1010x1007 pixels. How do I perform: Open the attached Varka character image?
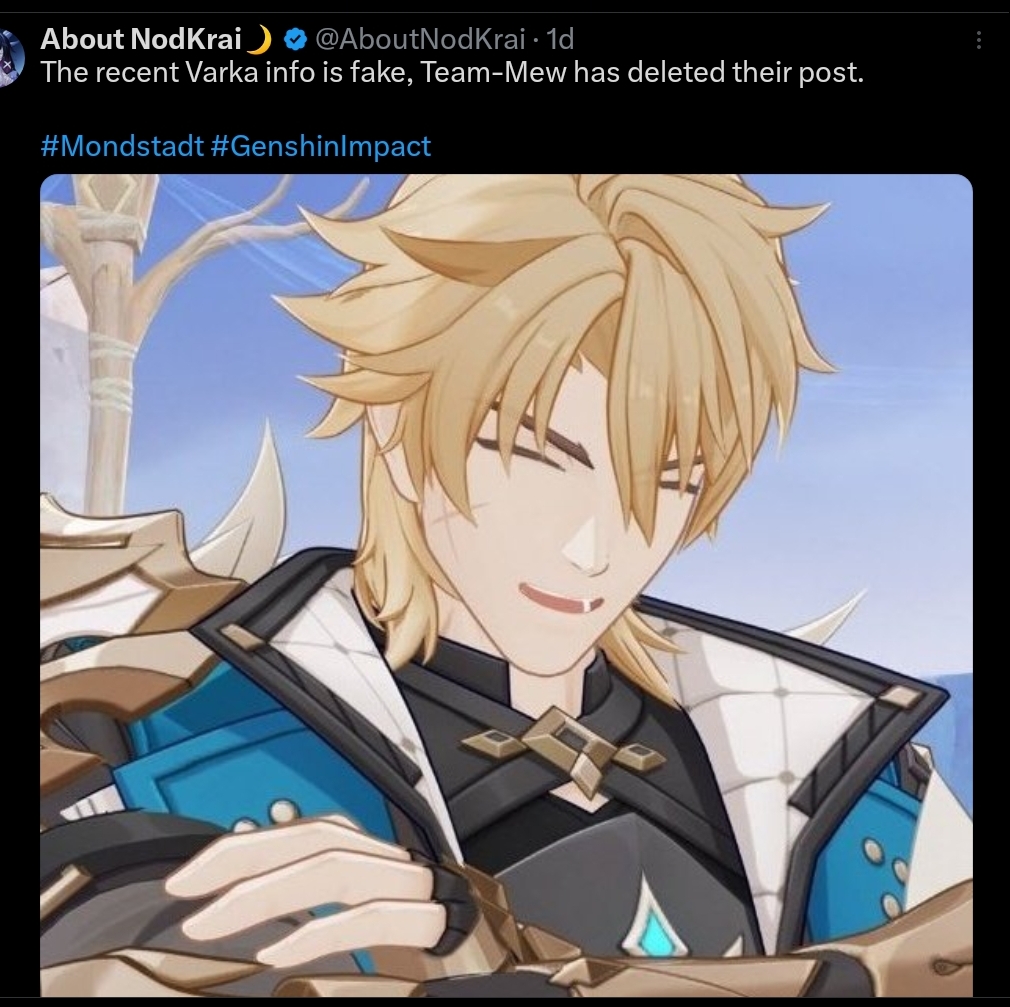click(506, 585)
